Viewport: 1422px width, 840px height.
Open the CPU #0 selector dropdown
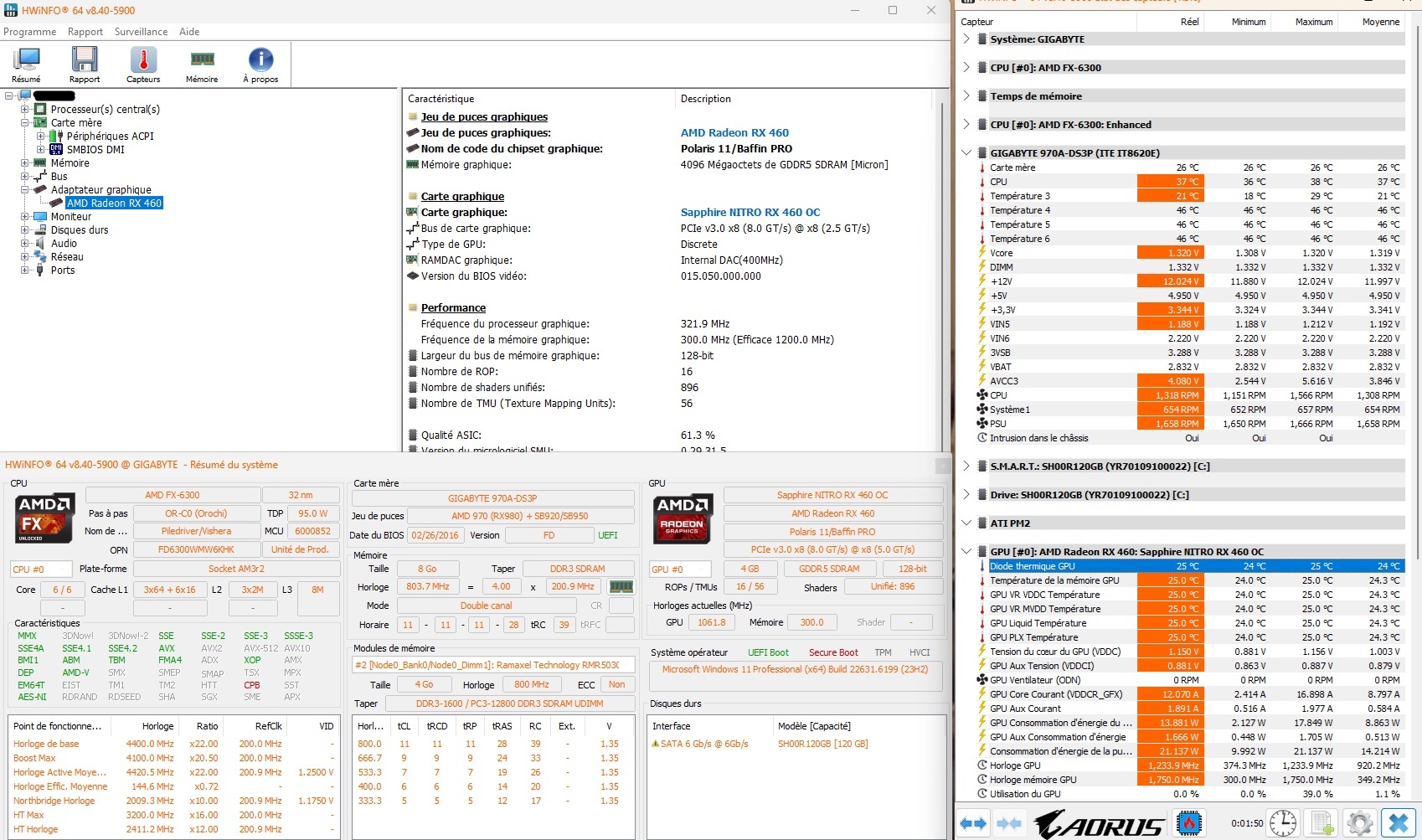[41, 569]
